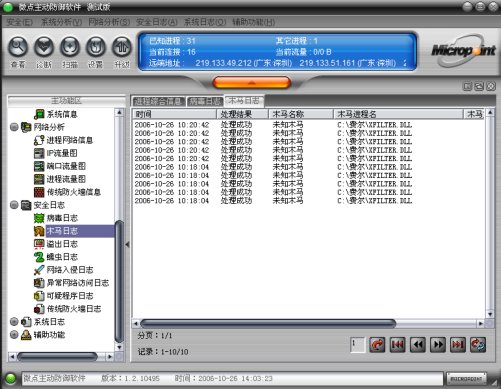The image size is (501, 389).
Task: Open the 系统分析(V) menu
Action: click(61, 22)
